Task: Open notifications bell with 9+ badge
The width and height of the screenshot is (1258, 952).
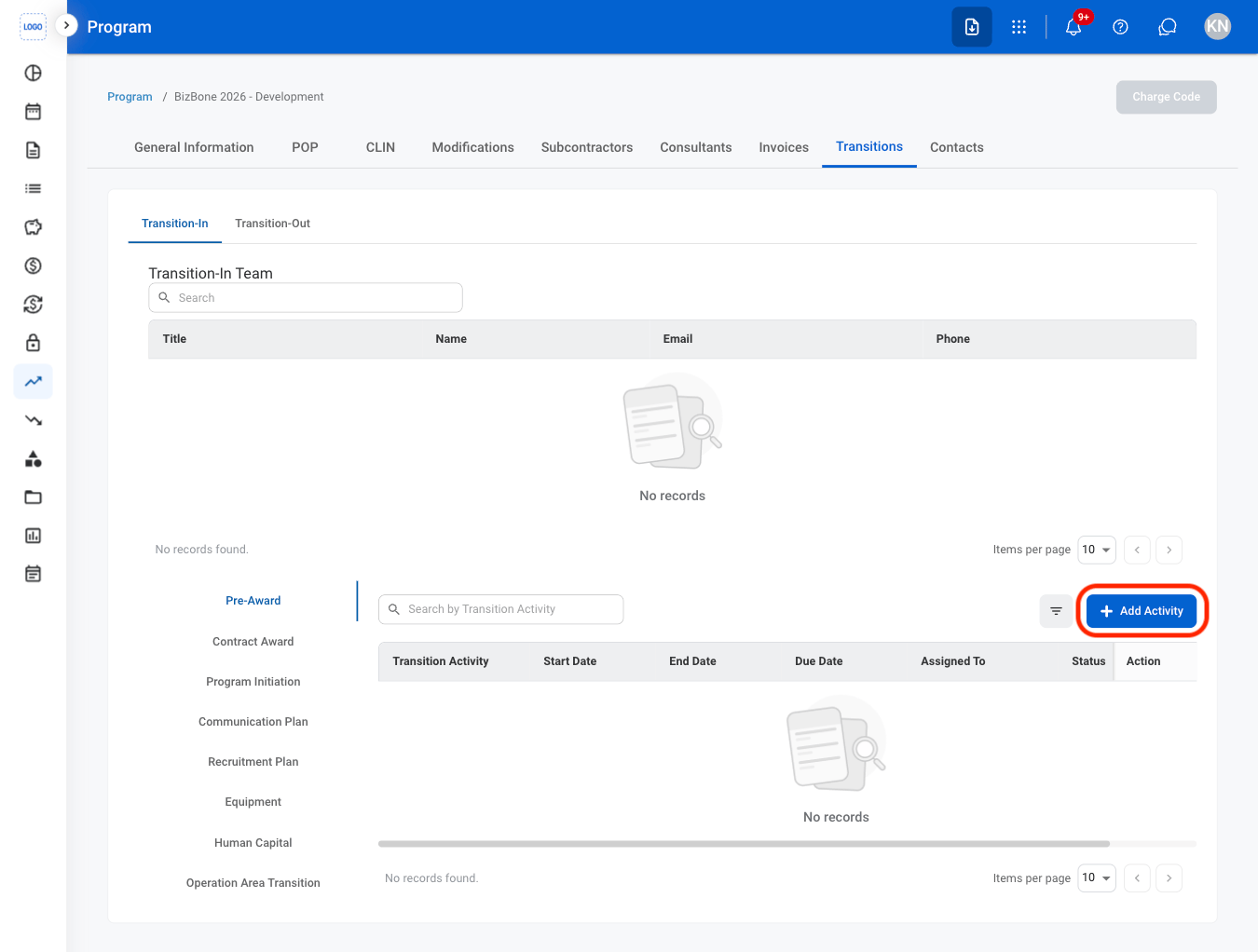Action: pyautogui.click(x=1073, y=27)
